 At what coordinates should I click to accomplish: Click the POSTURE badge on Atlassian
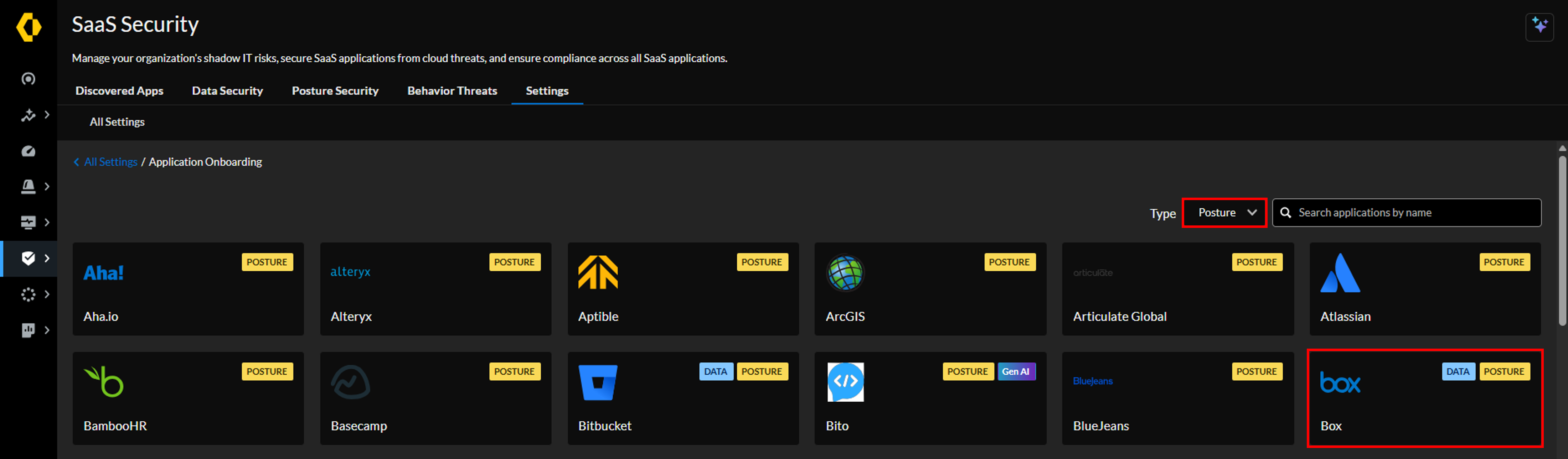tap(1504, 262)
